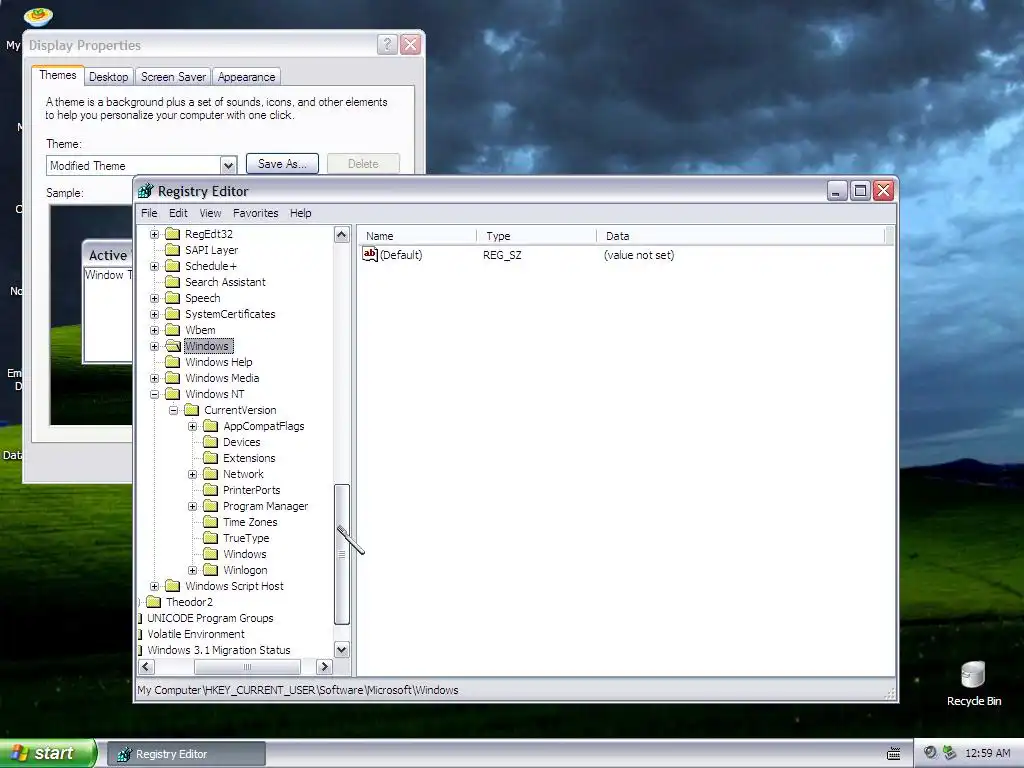The height and width of the screenshot is (768, 1024).
Task: Click the RegEdt32 folder icon
Action: (172, 234)
